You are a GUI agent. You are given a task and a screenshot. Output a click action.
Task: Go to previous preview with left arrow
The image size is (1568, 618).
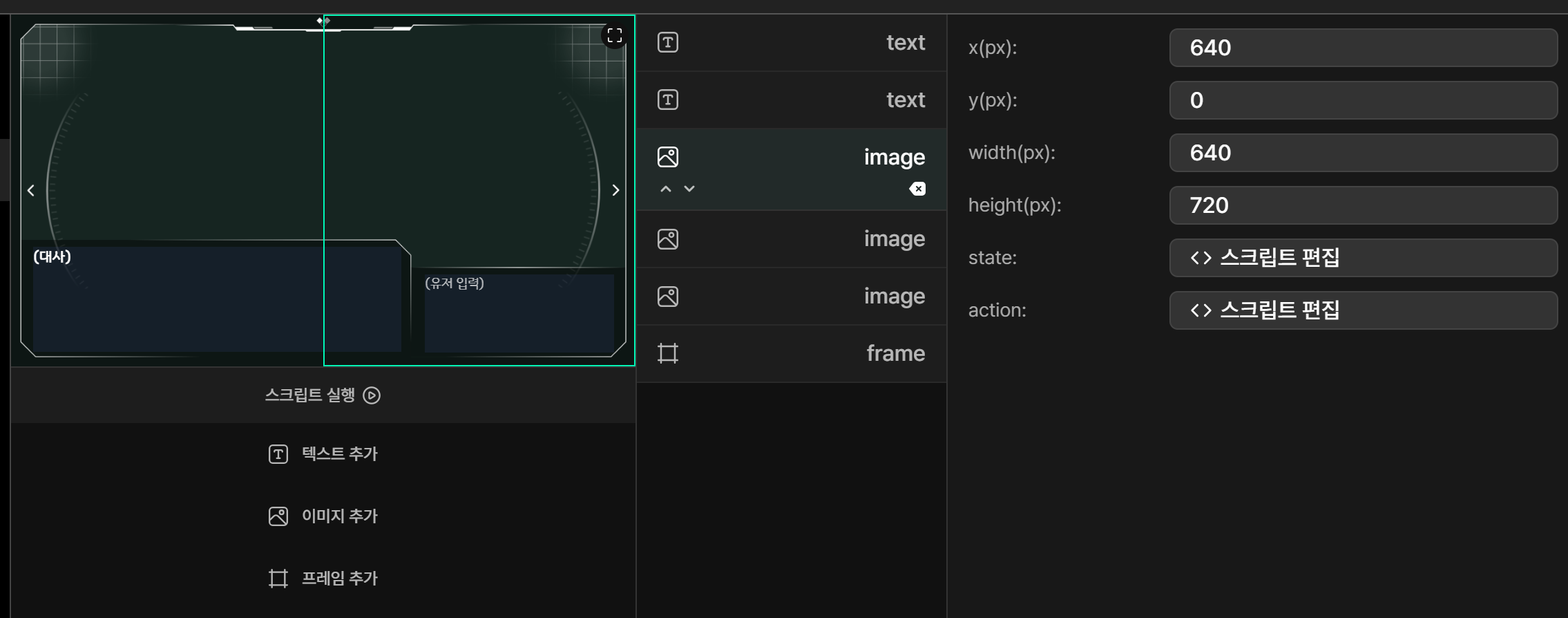pos(31,190)
